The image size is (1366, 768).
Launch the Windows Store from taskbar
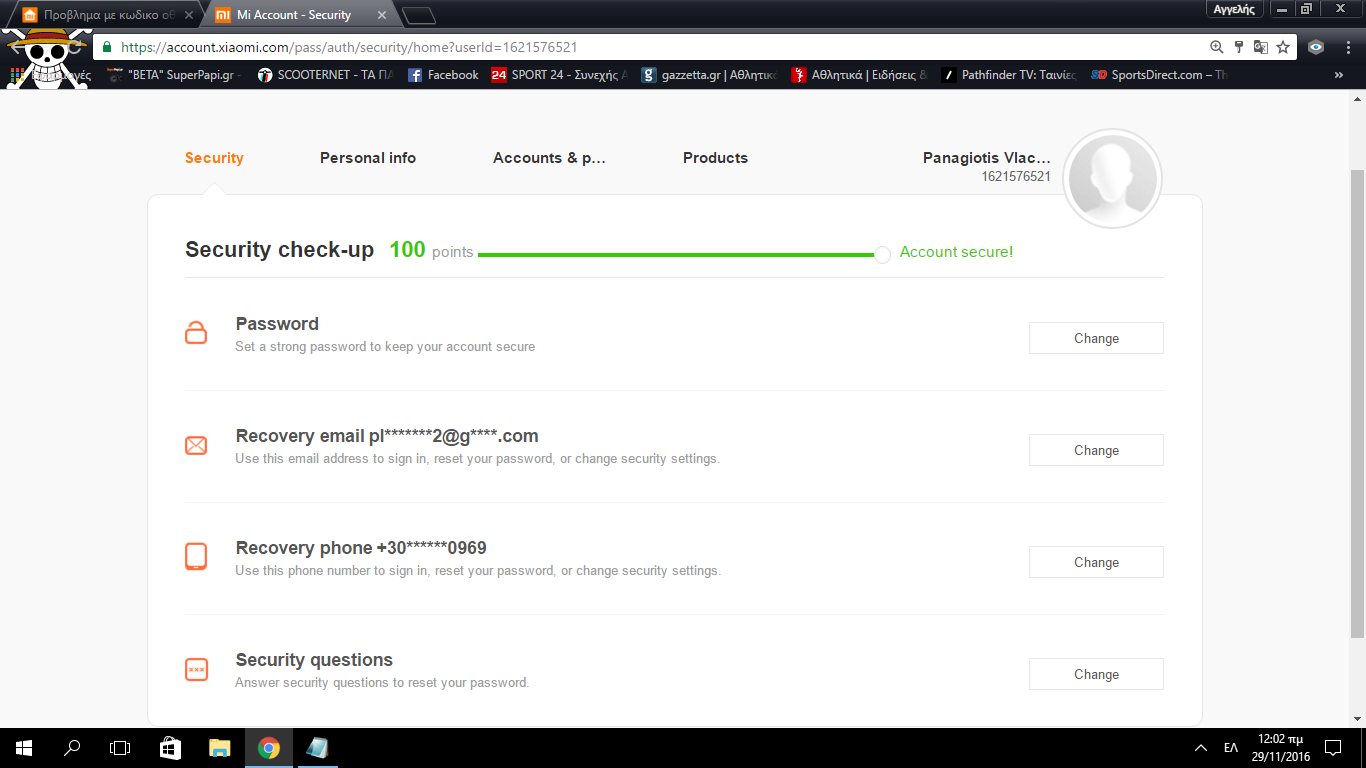(x=170, y=748)
